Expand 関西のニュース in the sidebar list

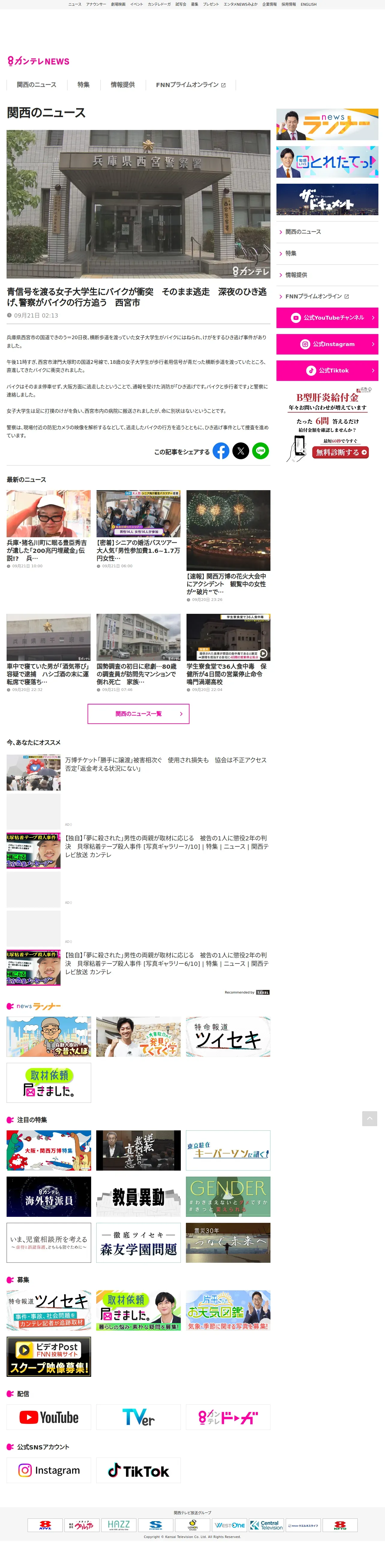pos(327,232)
